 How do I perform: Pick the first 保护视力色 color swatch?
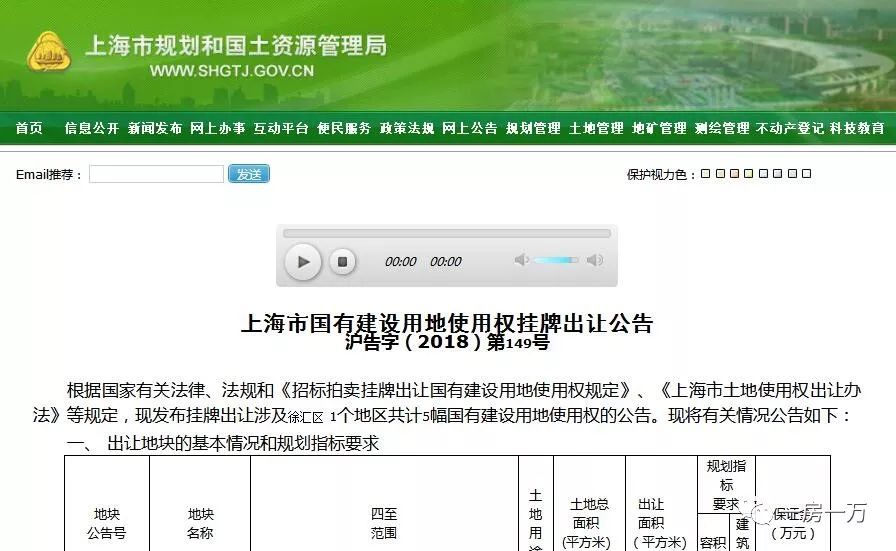coord(705,173)
